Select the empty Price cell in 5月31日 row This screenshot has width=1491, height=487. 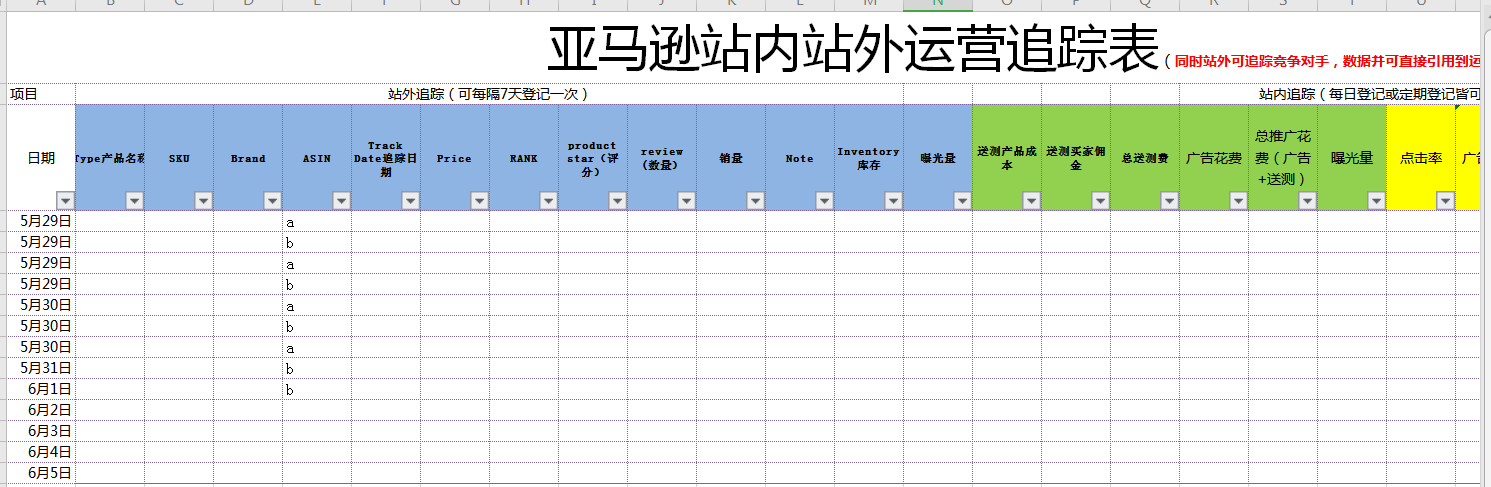455,368
